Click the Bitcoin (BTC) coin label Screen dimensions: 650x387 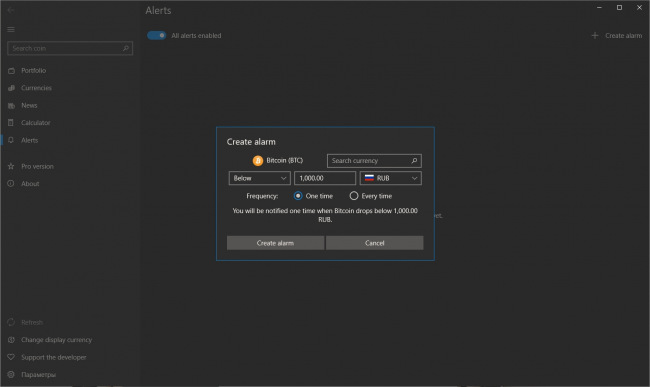click(x=285, y=160)
